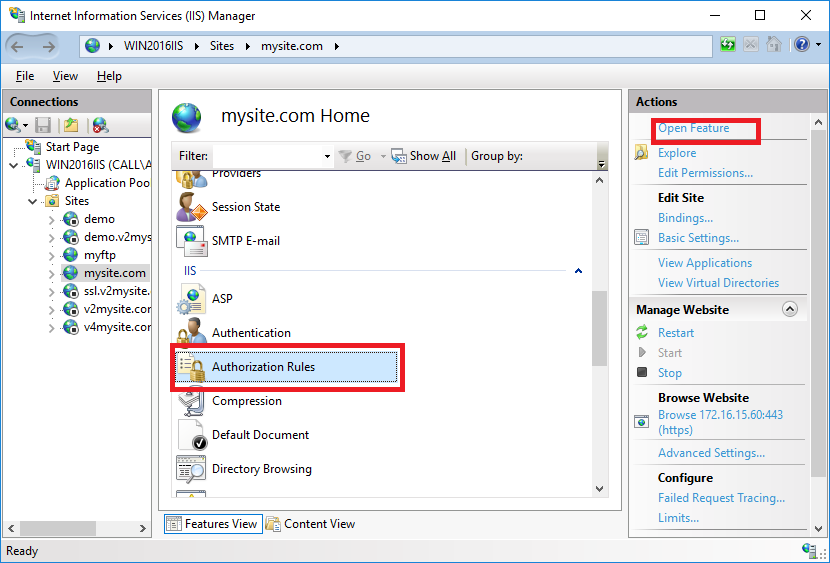
Task: Select the Default Document feature icon
Action: click(x=191, y=435)
